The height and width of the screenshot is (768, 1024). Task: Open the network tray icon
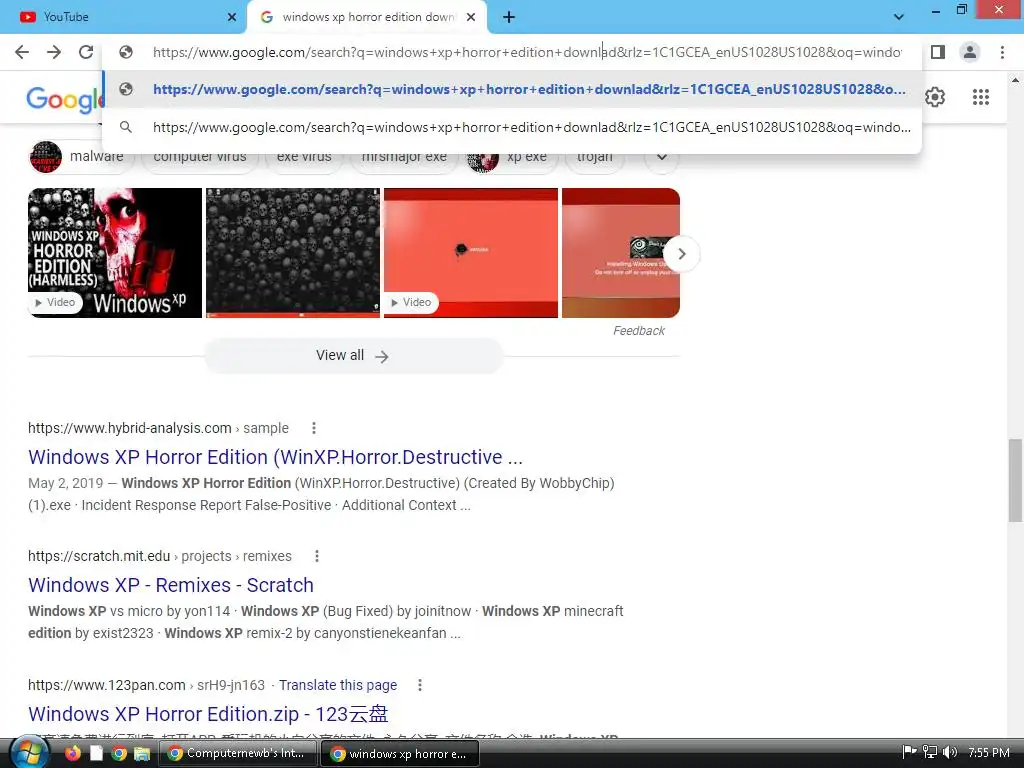pos(930,752)
